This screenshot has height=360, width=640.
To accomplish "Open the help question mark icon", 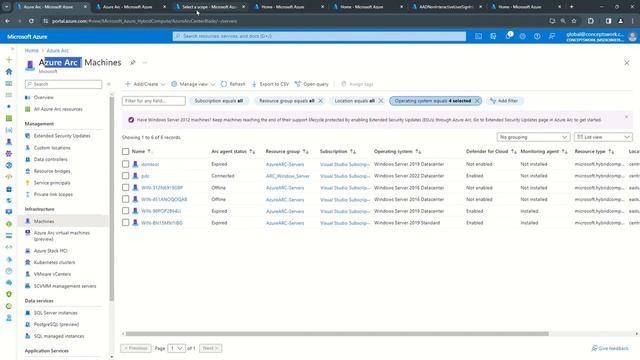I will [x=537, y=36].
